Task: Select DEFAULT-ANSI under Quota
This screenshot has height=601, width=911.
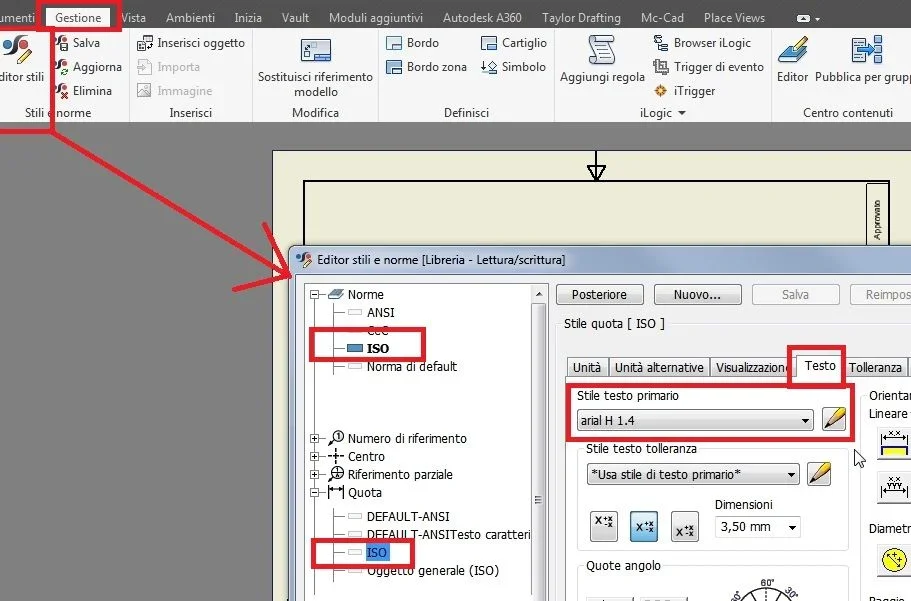Action: 408,516
